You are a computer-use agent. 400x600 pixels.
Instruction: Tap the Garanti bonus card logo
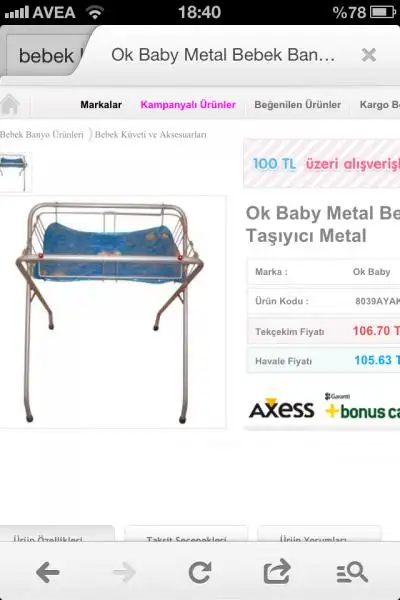362,406
